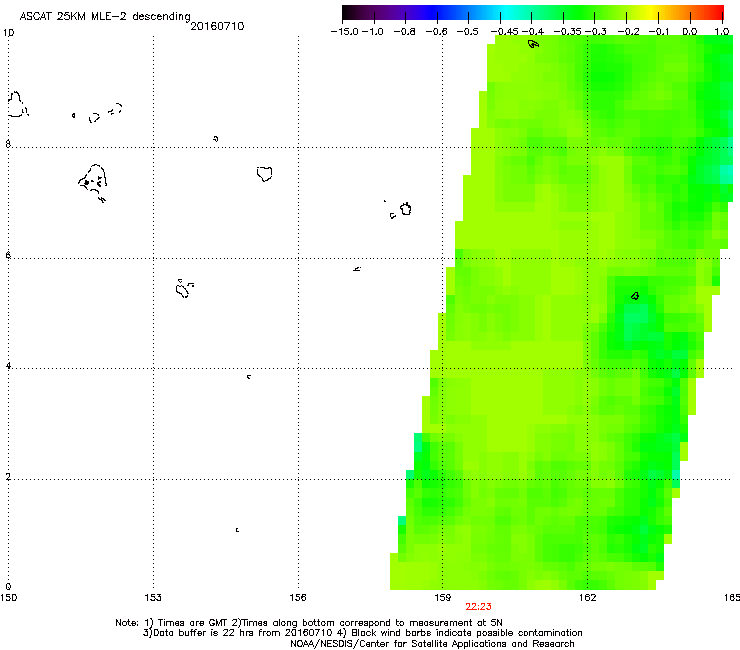Click the island outline near 158E 7N
The height and width of the screenshot is (650, 740).
click(x=406, y=209)
